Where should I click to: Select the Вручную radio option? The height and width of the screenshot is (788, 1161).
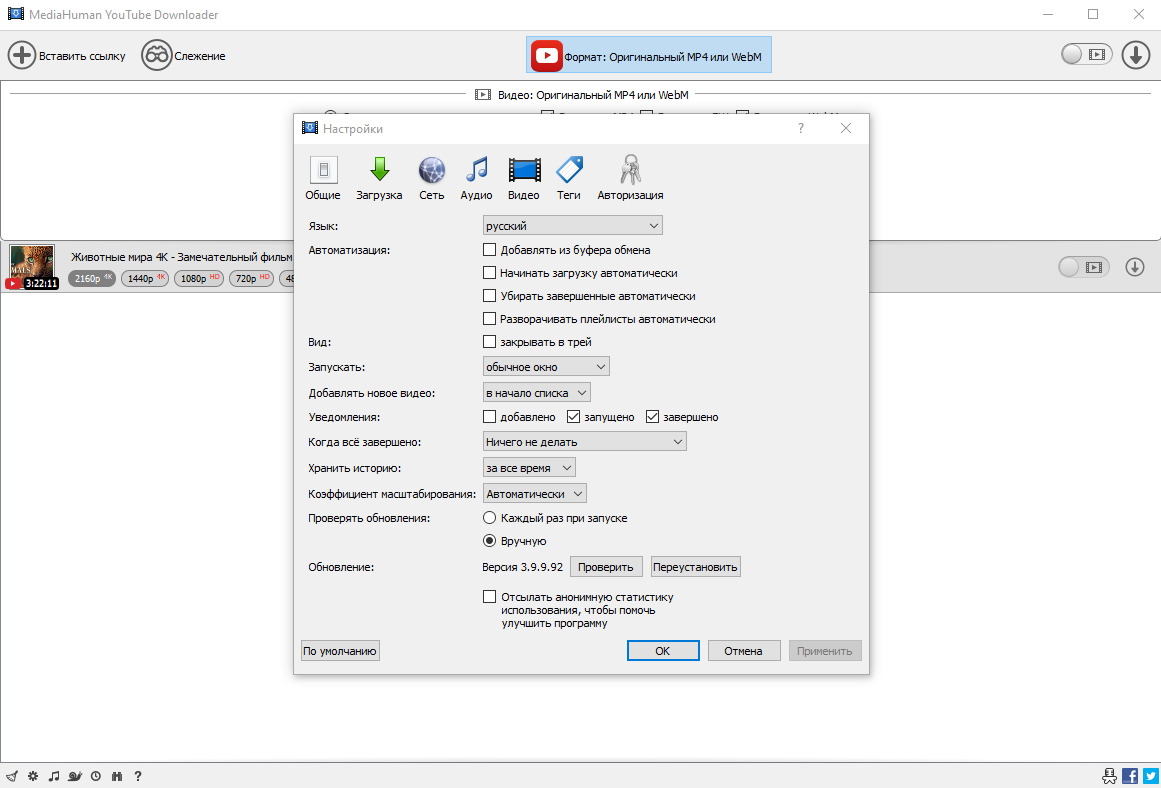pyautogui.click(x=489, y=541)
